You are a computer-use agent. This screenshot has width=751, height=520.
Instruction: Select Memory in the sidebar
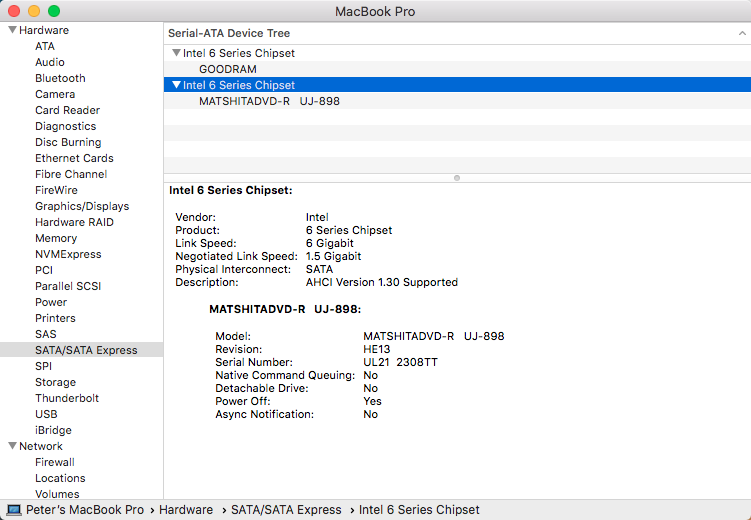pos(56,238)
